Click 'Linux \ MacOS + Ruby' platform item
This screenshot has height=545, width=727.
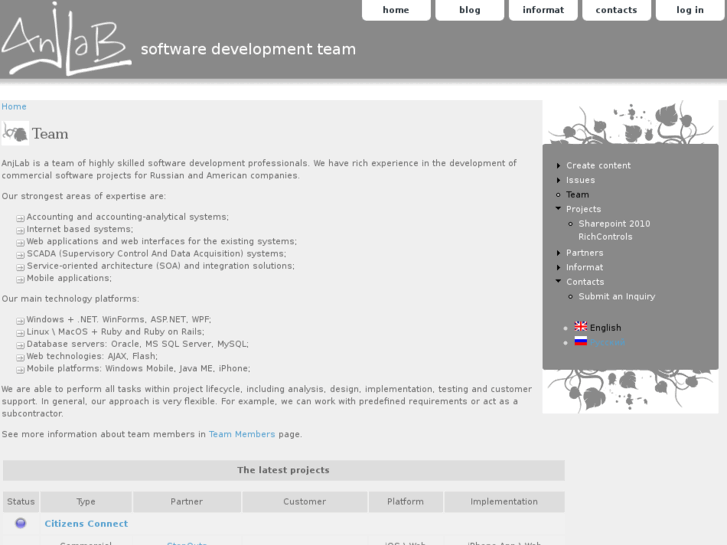click(x=115, y=332)
